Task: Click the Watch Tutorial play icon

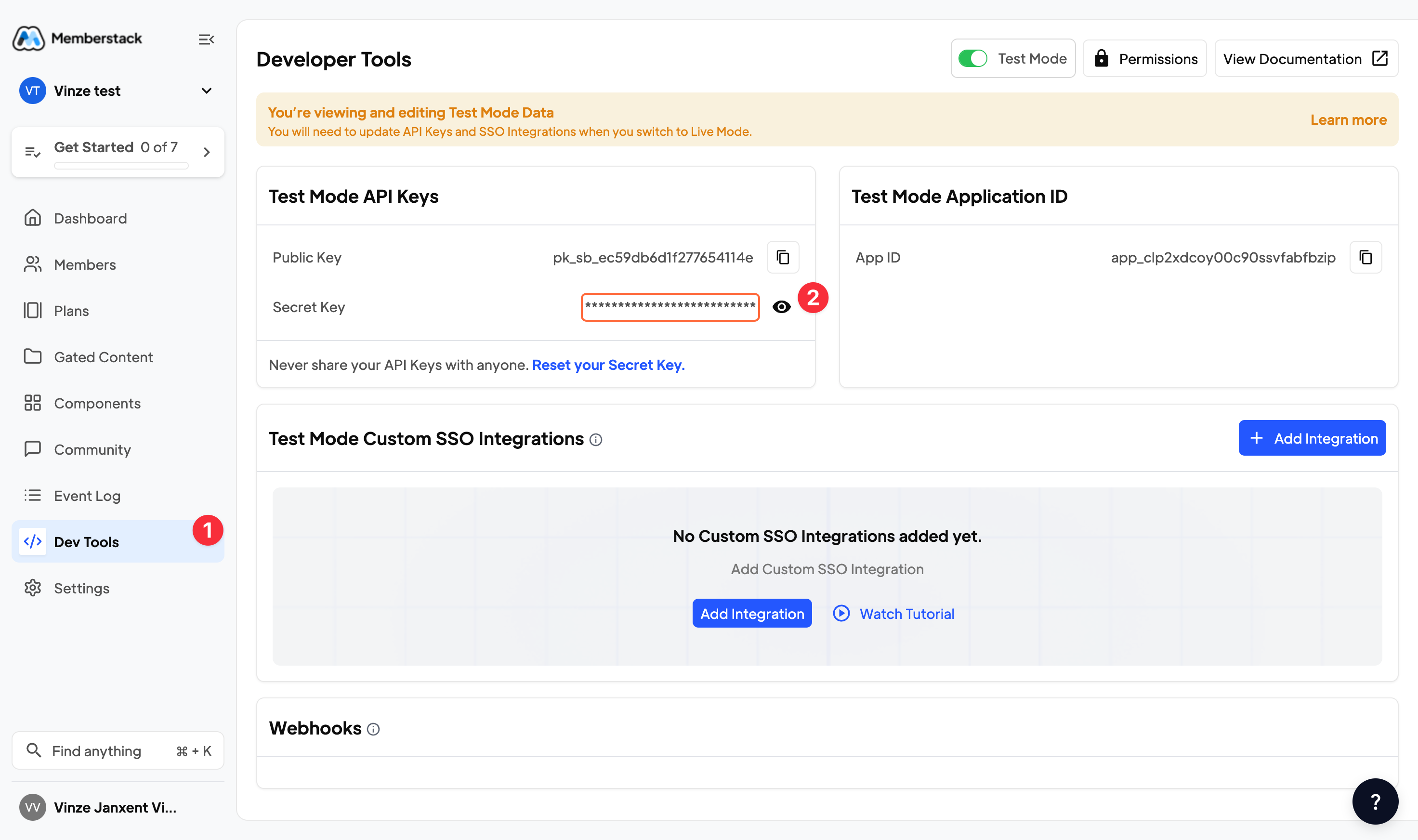Action: [841, 614]
